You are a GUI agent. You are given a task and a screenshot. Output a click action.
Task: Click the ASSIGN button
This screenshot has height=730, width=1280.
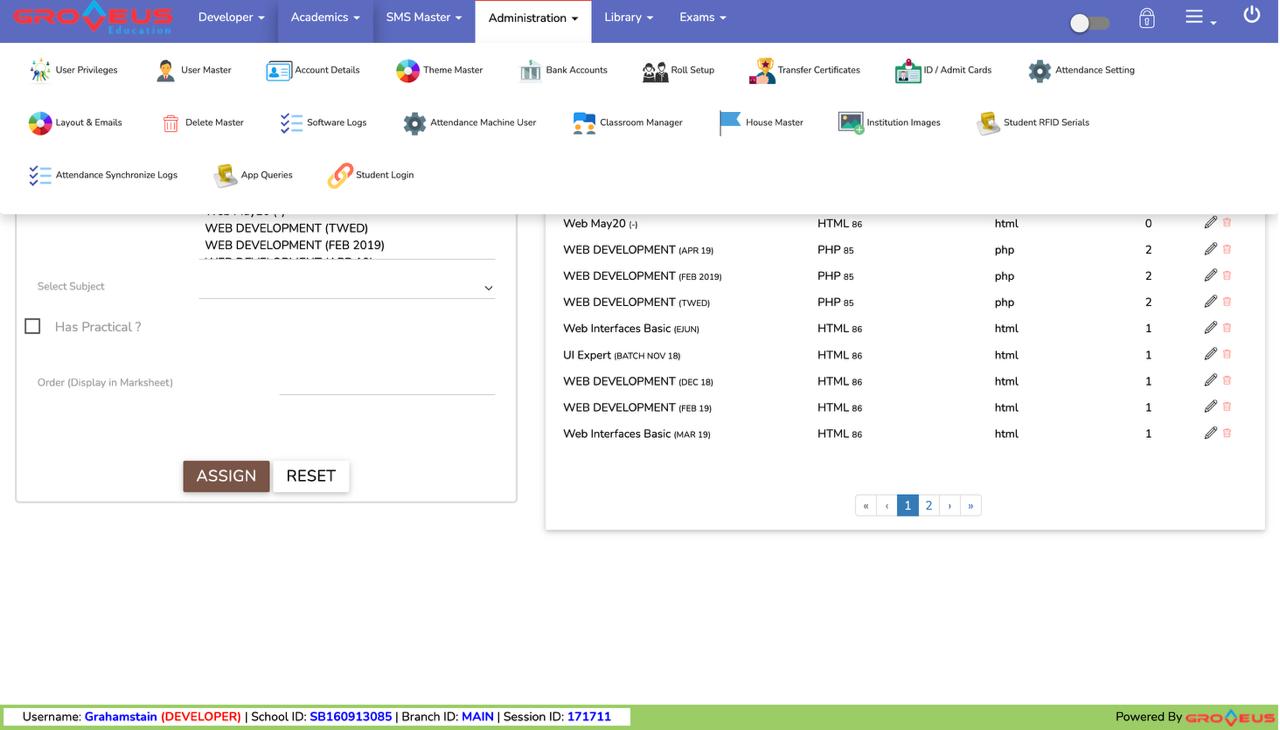(226, 476)
